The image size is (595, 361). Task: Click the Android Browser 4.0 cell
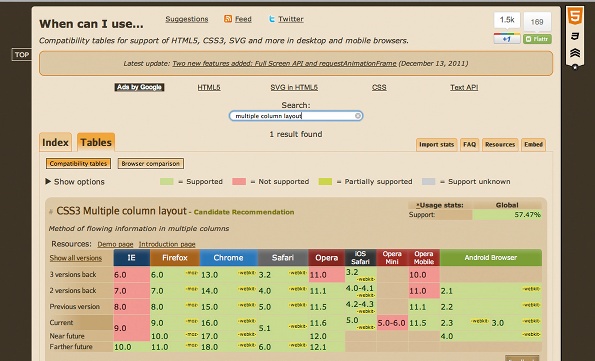[491, 336]
